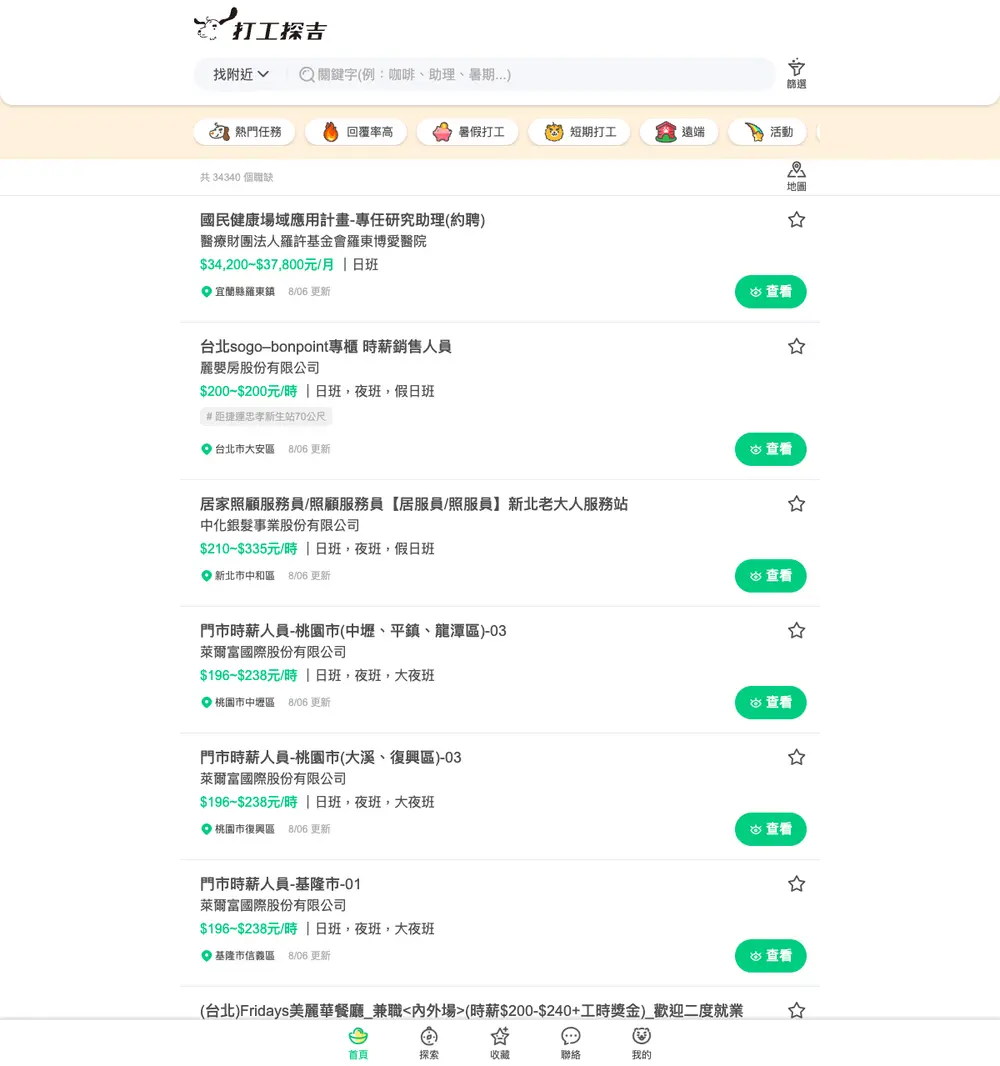This screenshot has height=1066, width=1000.
Task: Click the 共 34340 個職缺 count text
Action: pos(237,177)
